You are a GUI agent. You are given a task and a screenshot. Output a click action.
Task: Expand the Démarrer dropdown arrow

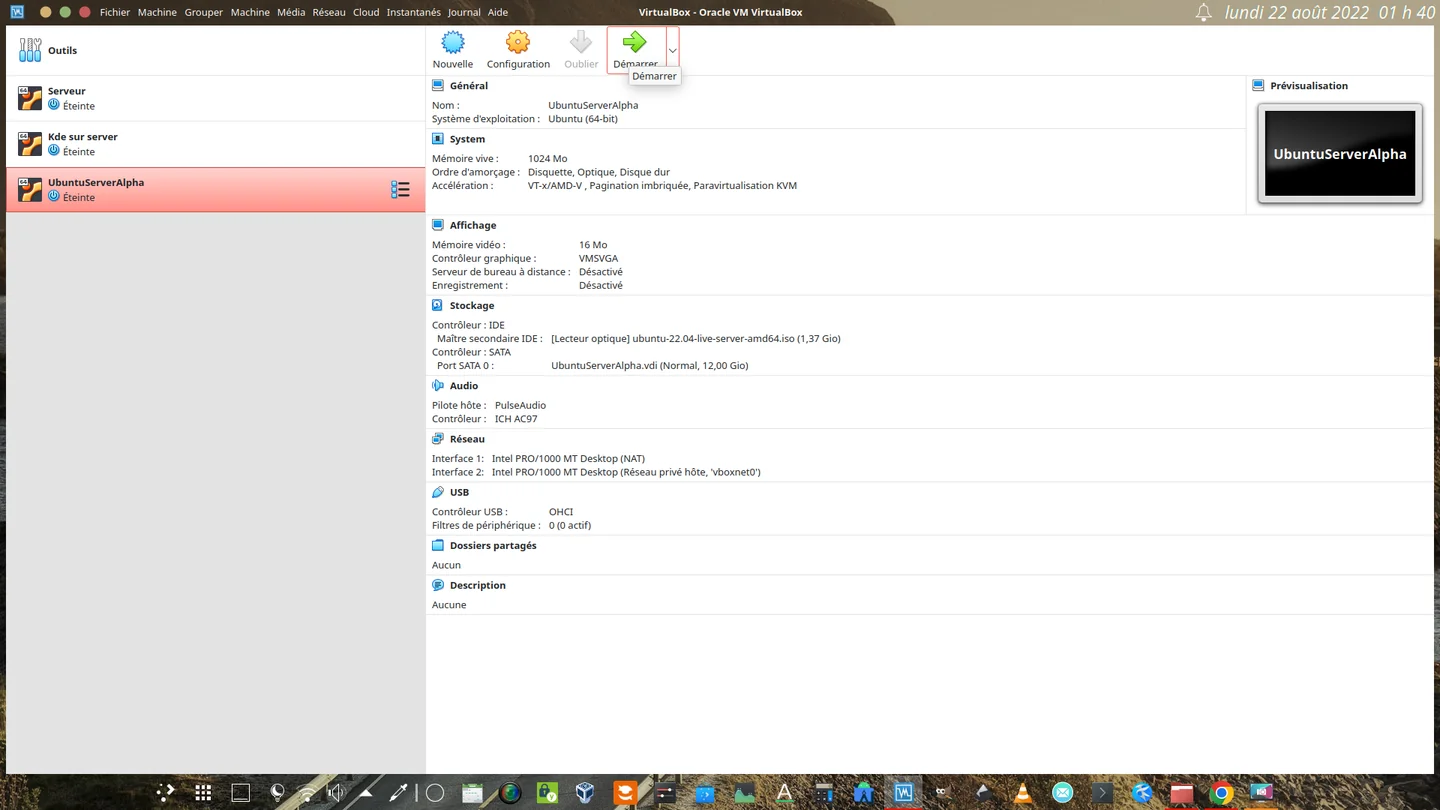click(672, 50)
